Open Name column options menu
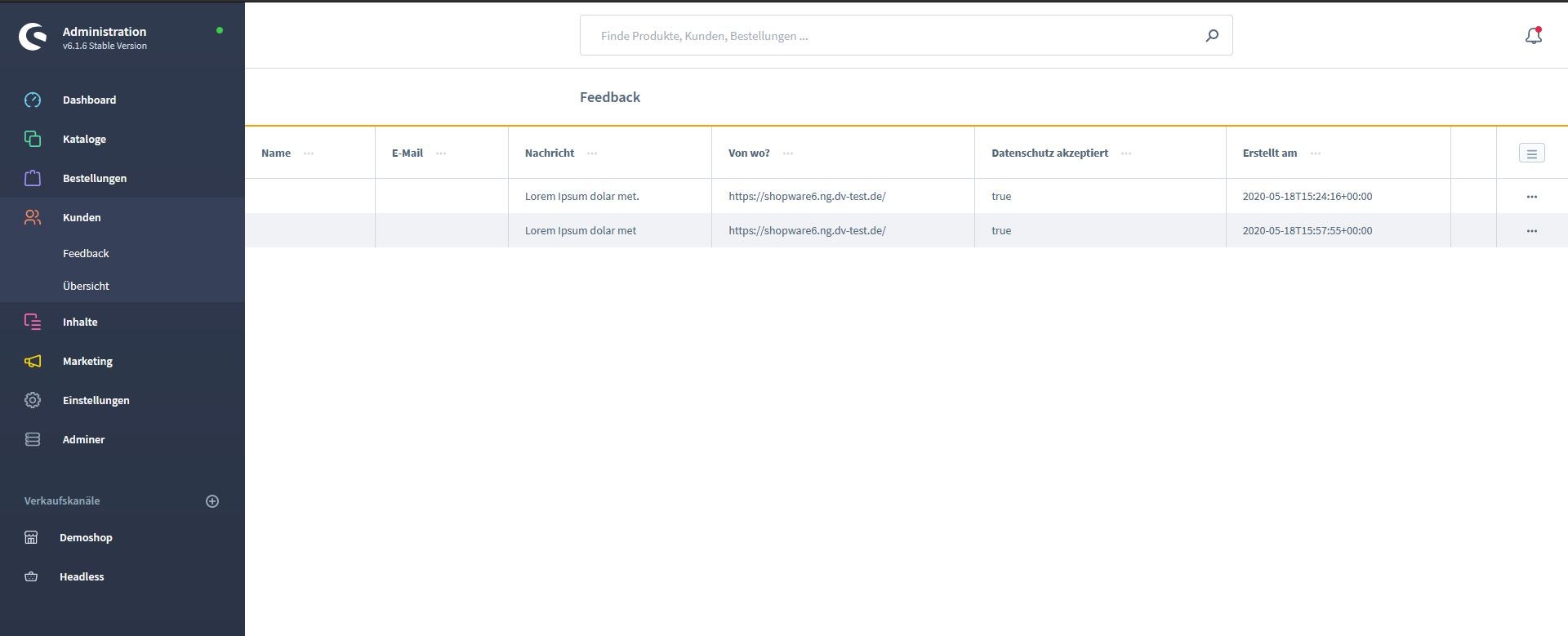The height and width of the screenshot is (636, 1568). (x=309, y=153)
